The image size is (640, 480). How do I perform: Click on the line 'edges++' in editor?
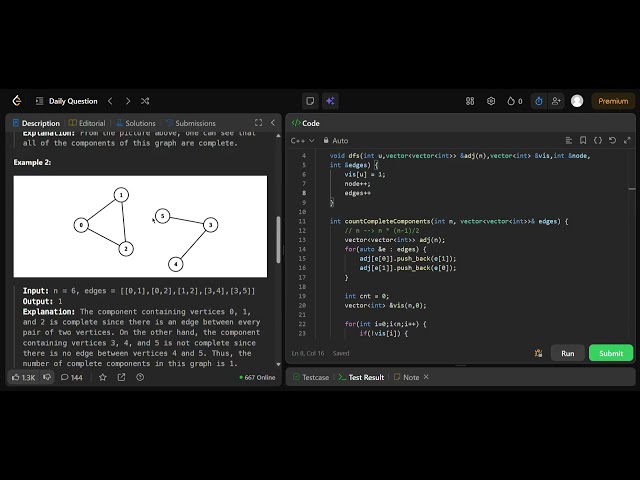(358, 193)
